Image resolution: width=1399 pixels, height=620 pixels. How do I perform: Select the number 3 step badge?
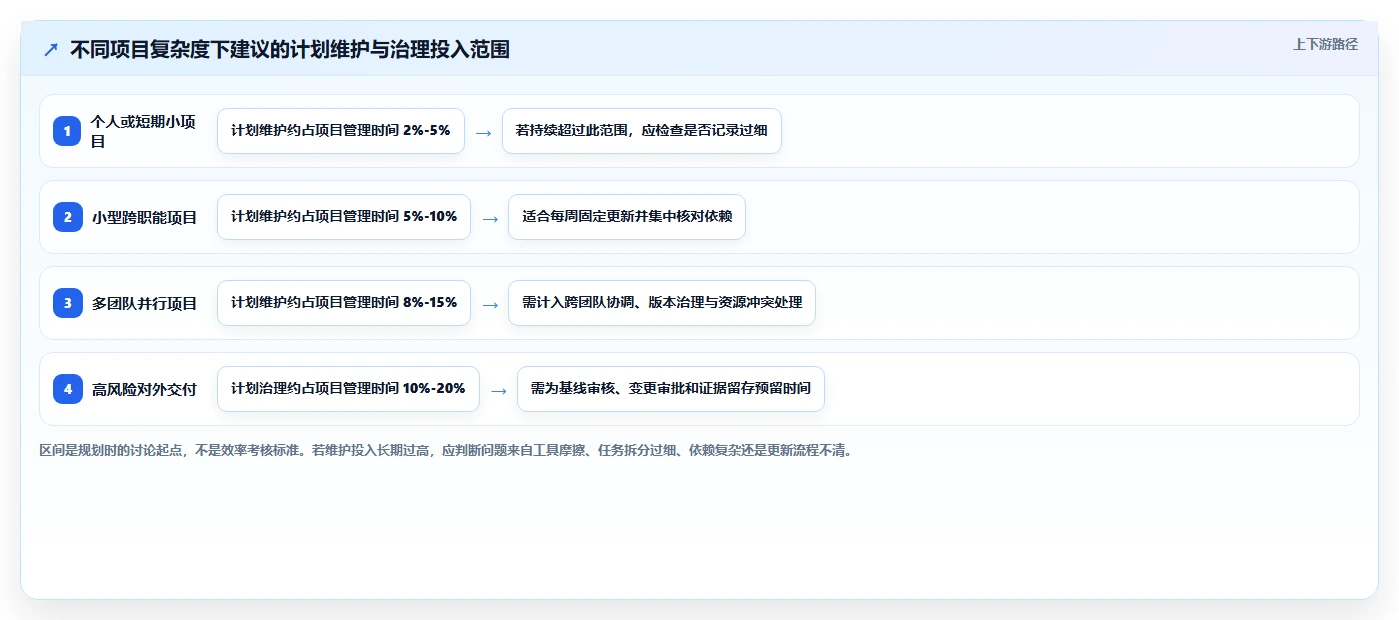click(x=68, y=303)
